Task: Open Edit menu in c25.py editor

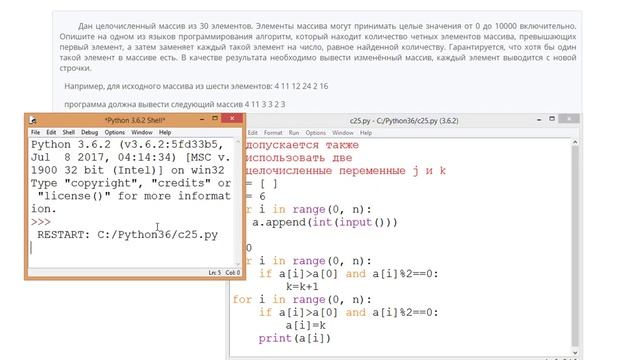Action: (253, 133)
